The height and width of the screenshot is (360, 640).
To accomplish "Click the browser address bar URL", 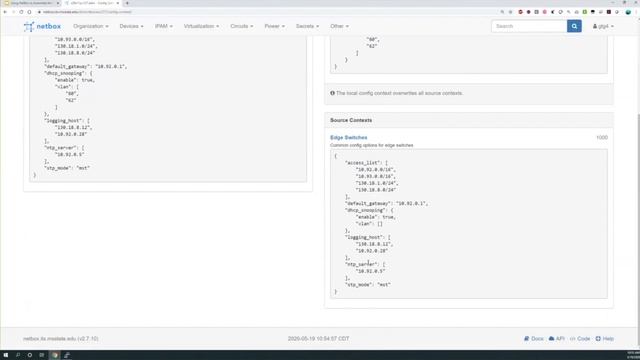I will tap(87, 12).
